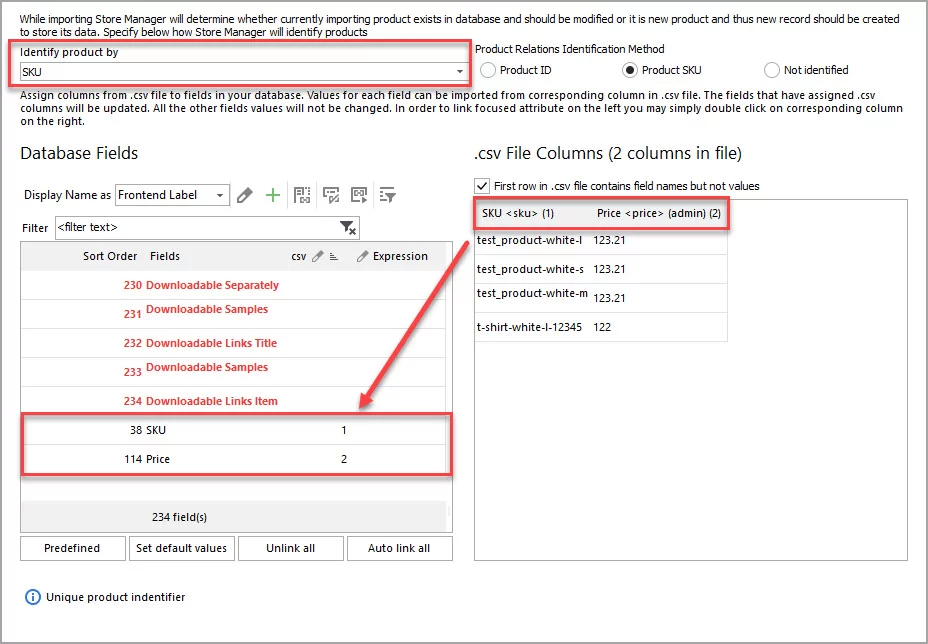Click the list filter funnel toolbar icon
This screenshot has width=928, height=644.
pos(388,195)
